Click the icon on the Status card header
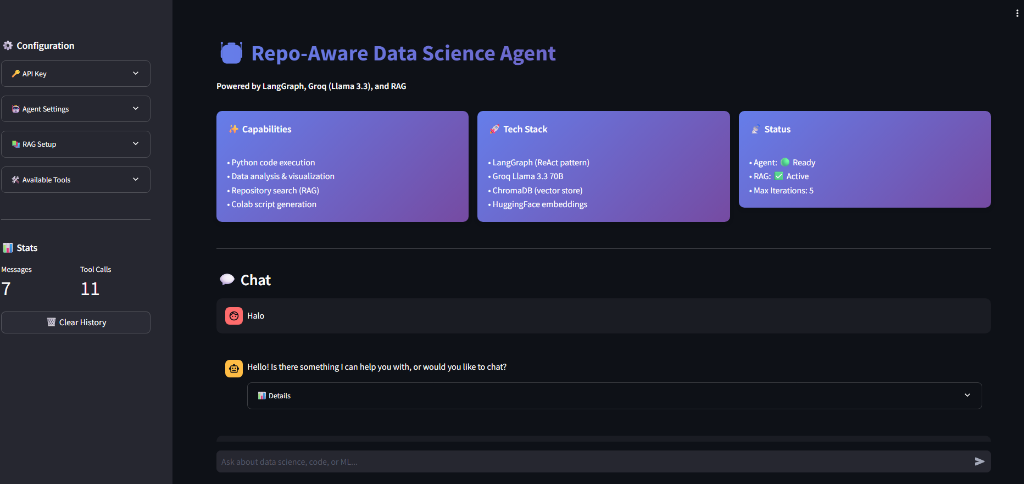This screenshot has width=1024, height=484. [756, 129]
